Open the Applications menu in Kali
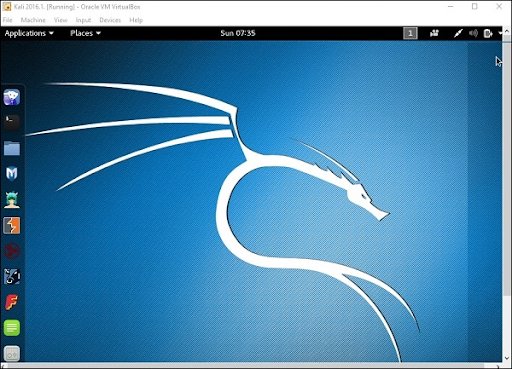This screenshot has height=369, width=512. (29, 33)
